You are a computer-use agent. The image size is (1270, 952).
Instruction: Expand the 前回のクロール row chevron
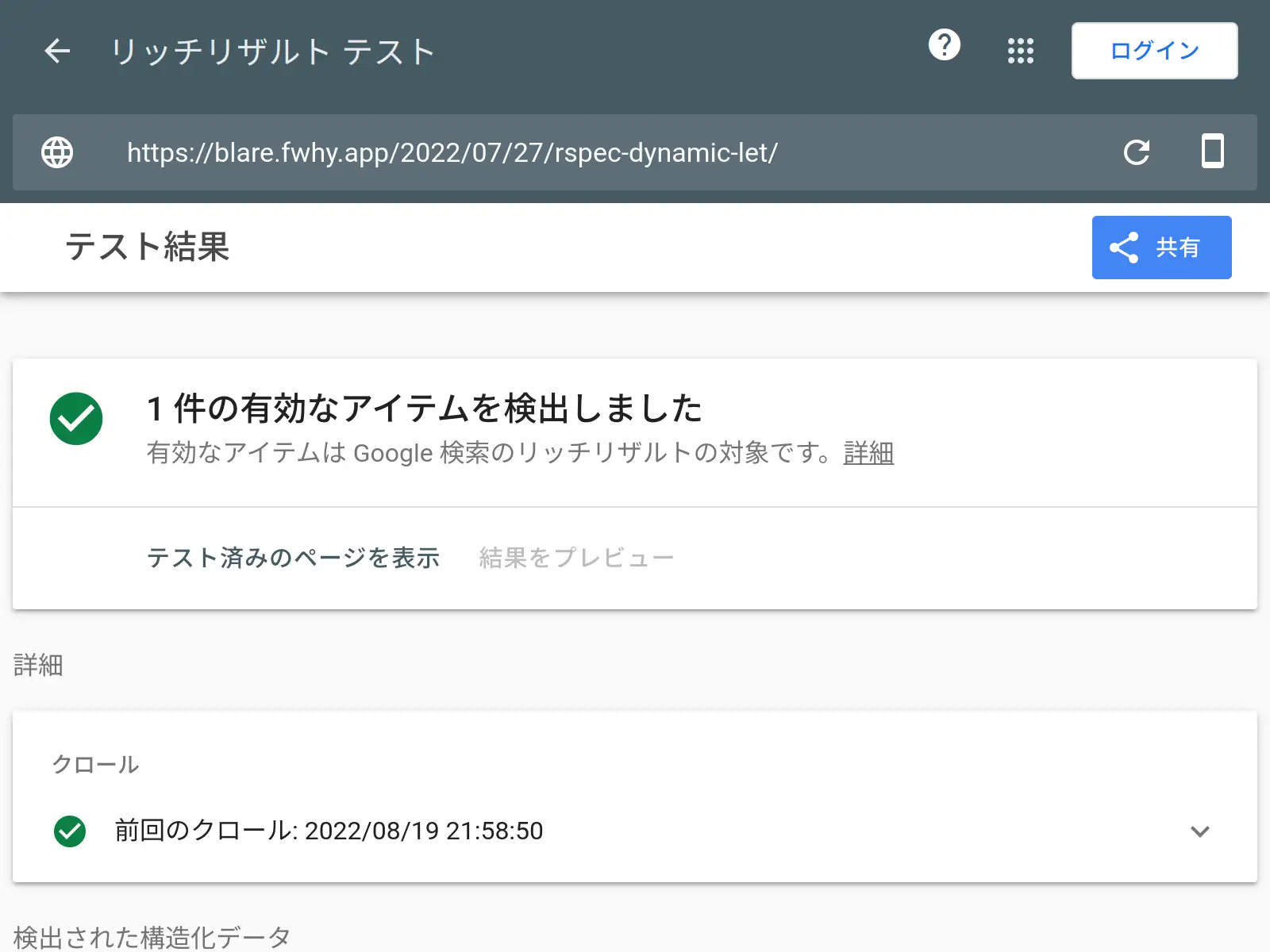point(1200,831)
